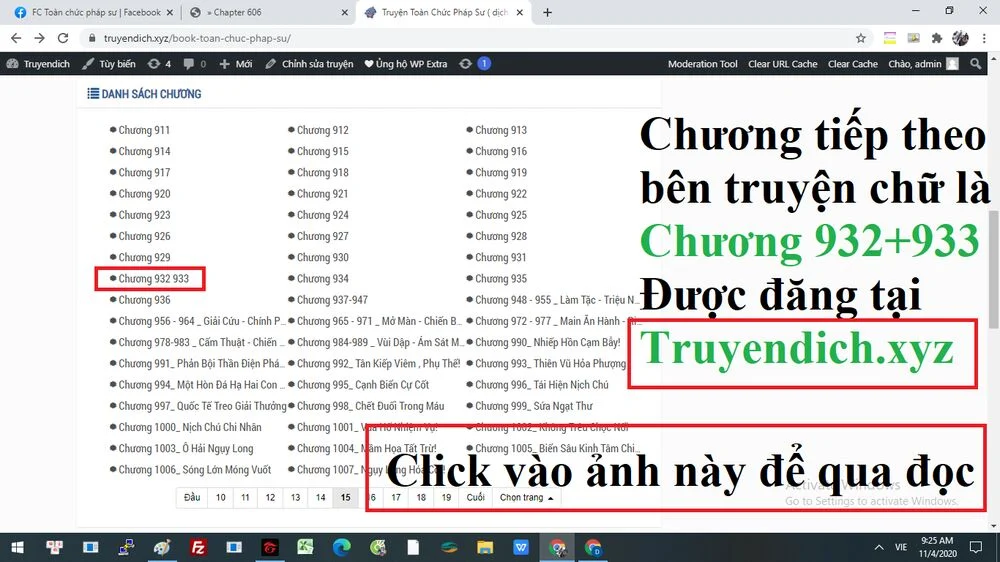Image resolution: width=1000 pixels, height=562 pixels.
Task: Click the 'Clear Cache' admin bar button
Action: pyautogui.click(x=852, y=64)
